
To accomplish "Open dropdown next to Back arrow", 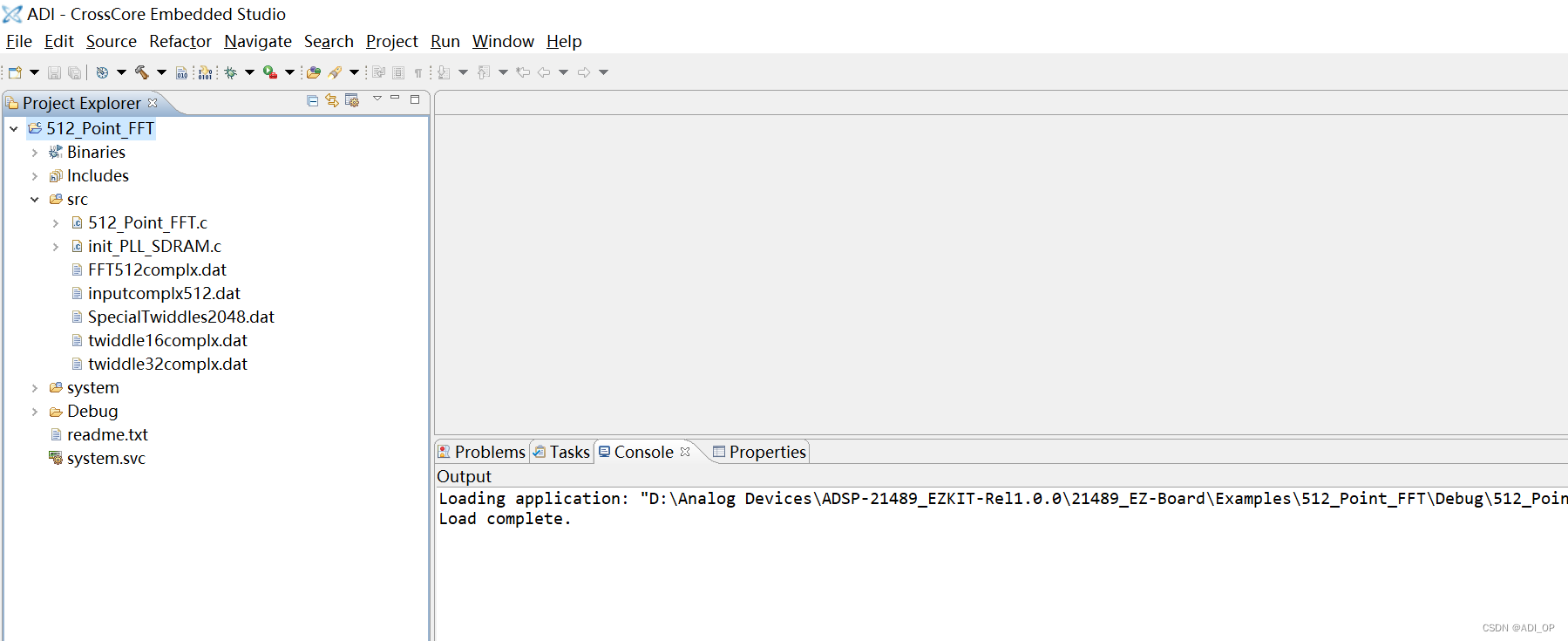I will [x=563, y=72].
